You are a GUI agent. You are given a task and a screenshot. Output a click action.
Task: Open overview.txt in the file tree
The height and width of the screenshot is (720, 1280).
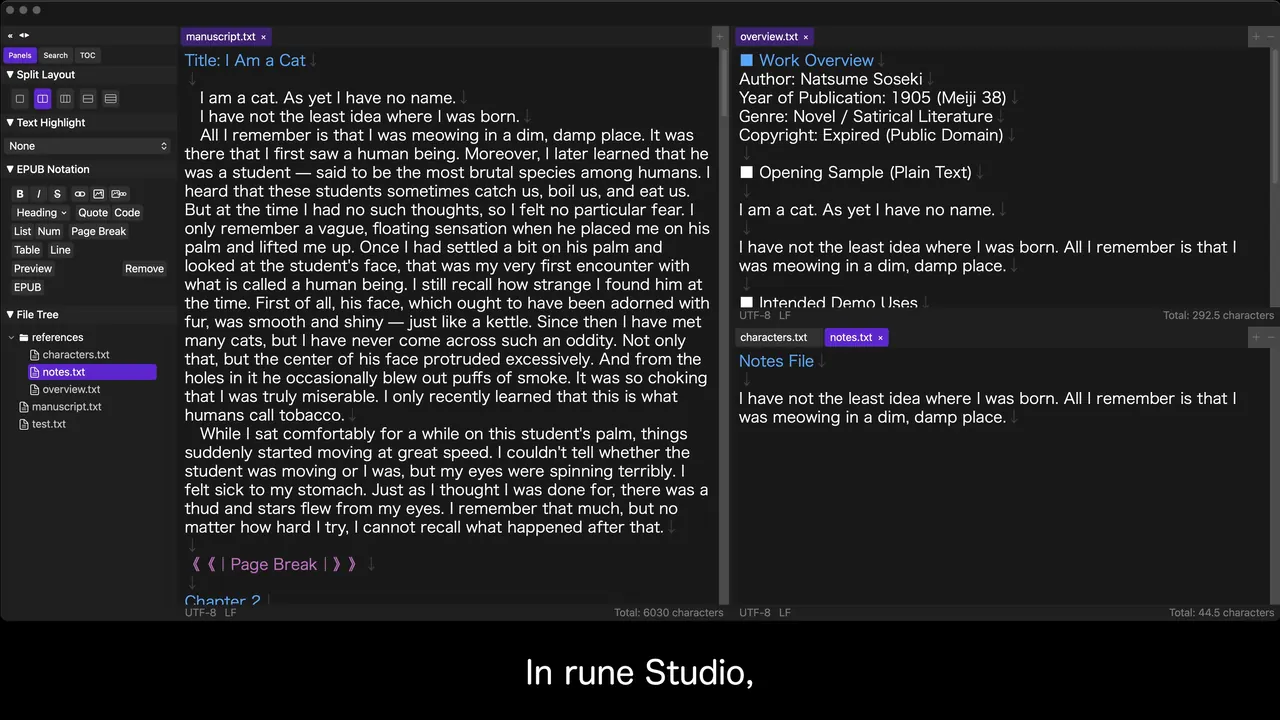coord(72,389)
